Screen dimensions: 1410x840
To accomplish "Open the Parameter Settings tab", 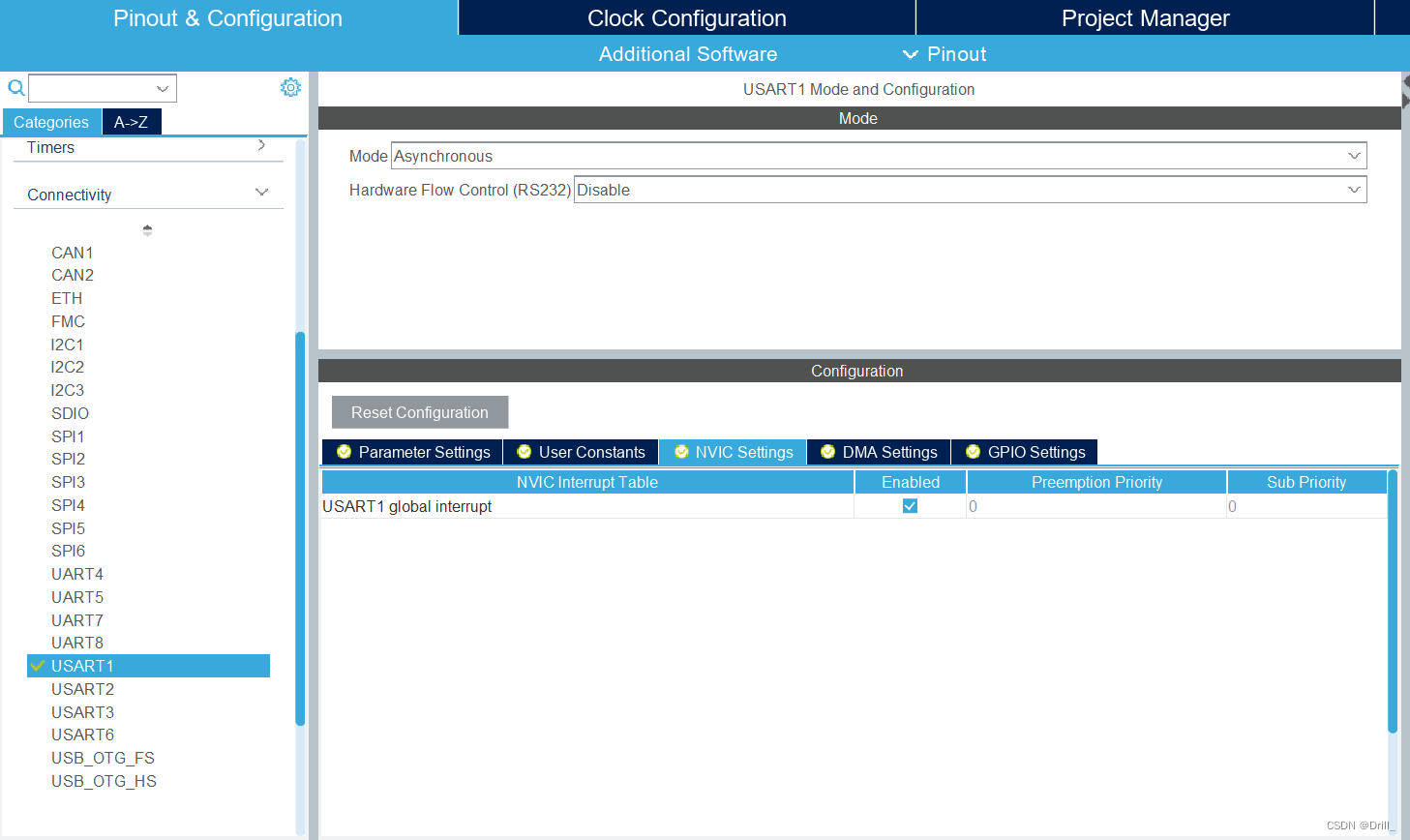I will point(412,452).
